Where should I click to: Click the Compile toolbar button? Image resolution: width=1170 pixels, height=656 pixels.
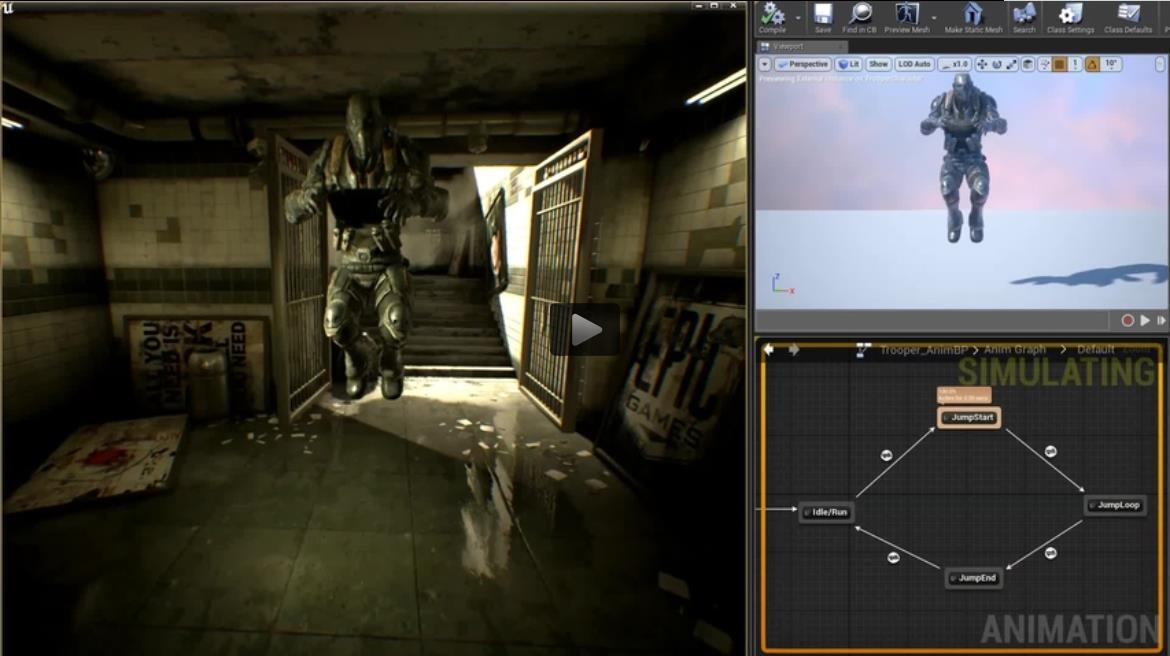point(772,18)
